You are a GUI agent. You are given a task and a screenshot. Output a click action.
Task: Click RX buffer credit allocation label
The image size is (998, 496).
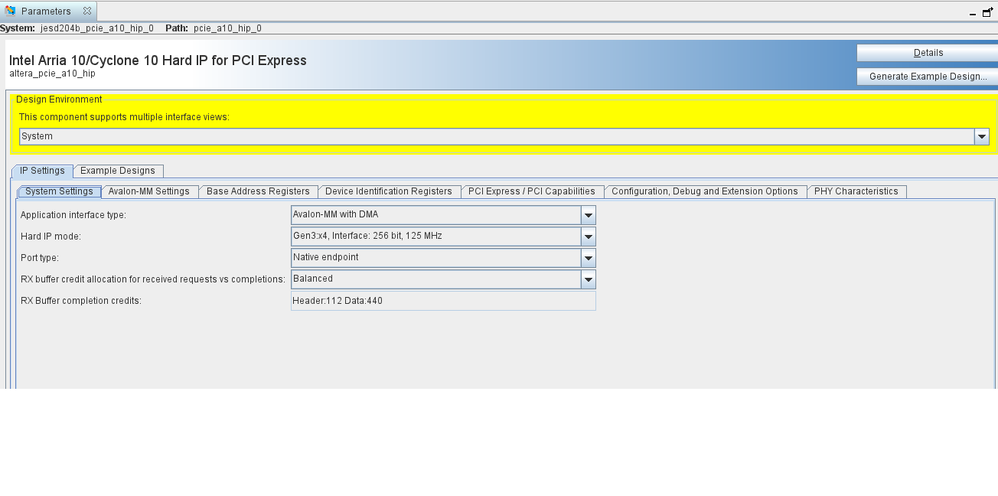click(x=153, y=279)
